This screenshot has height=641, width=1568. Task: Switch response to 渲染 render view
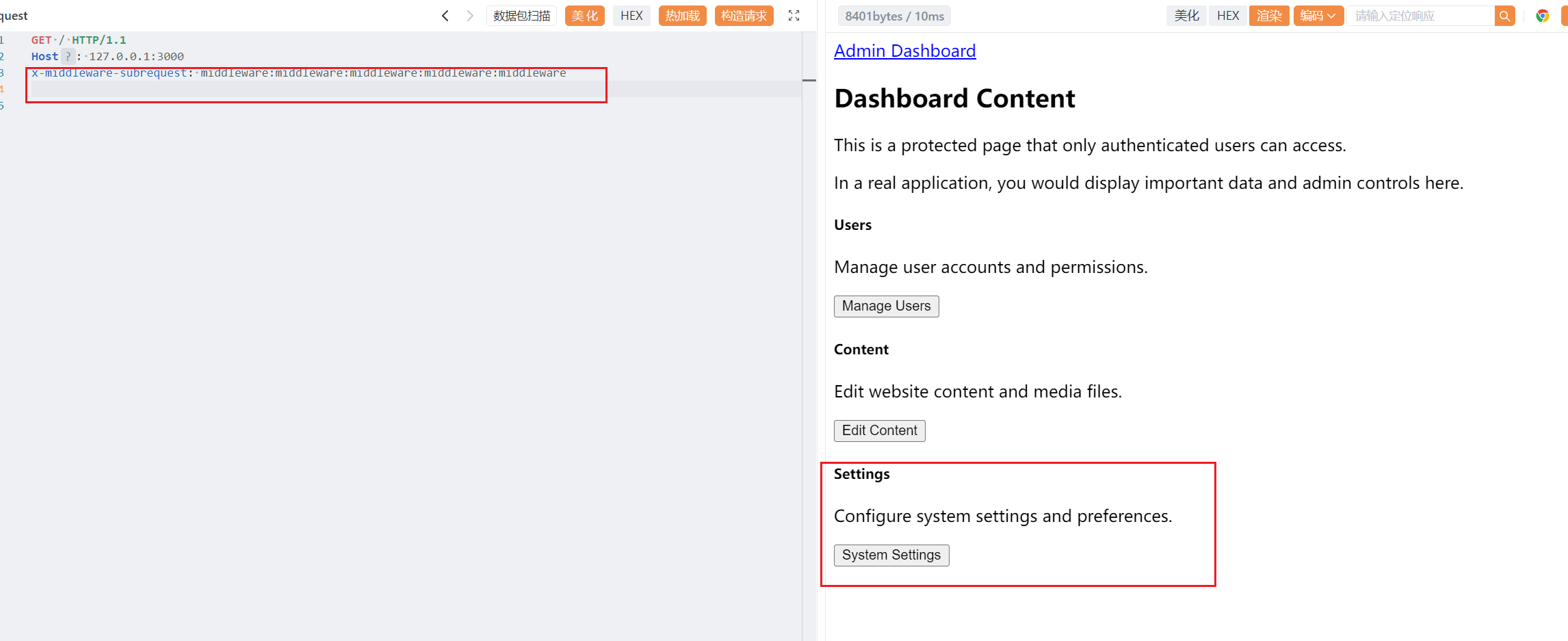pos(1268,16)
